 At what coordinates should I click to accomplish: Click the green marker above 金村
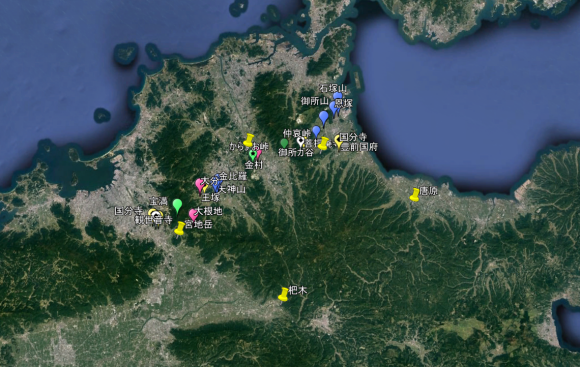(253, 155)
